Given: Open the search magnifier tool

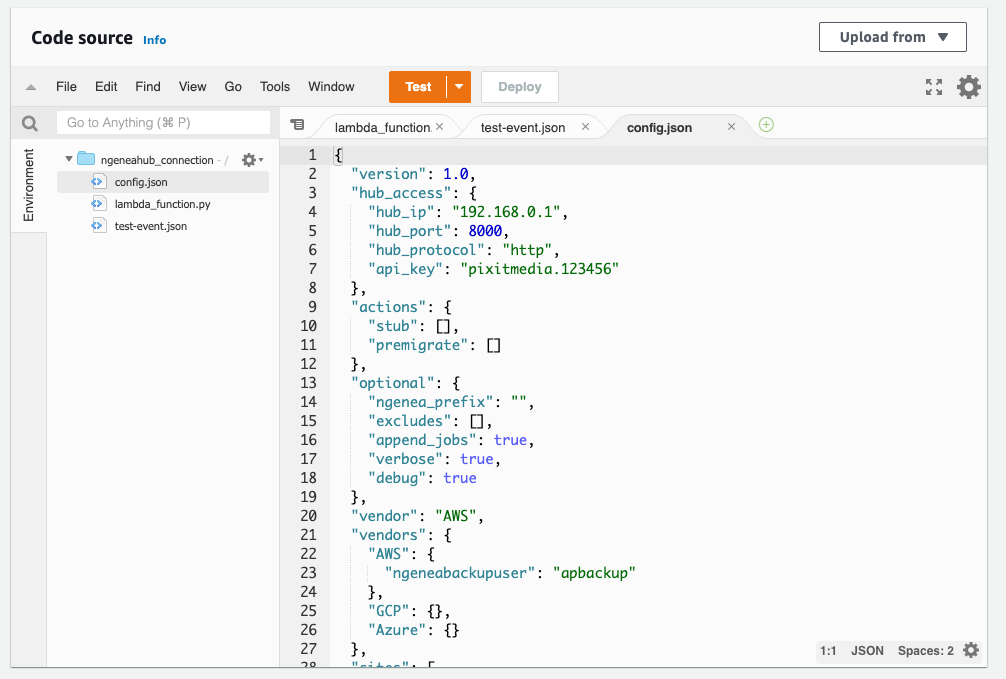Looking at the screenshot, I should (x=29, y=122).
